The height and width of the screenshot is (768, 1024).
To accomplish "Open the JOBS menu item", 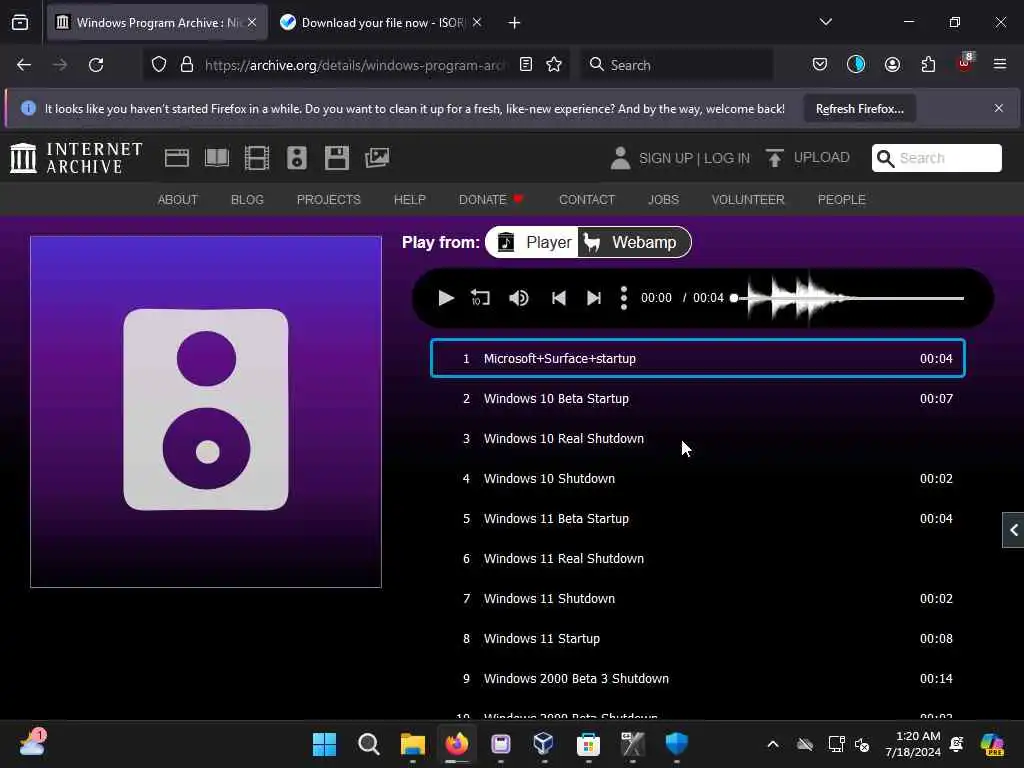I will (x=664, y=200).
